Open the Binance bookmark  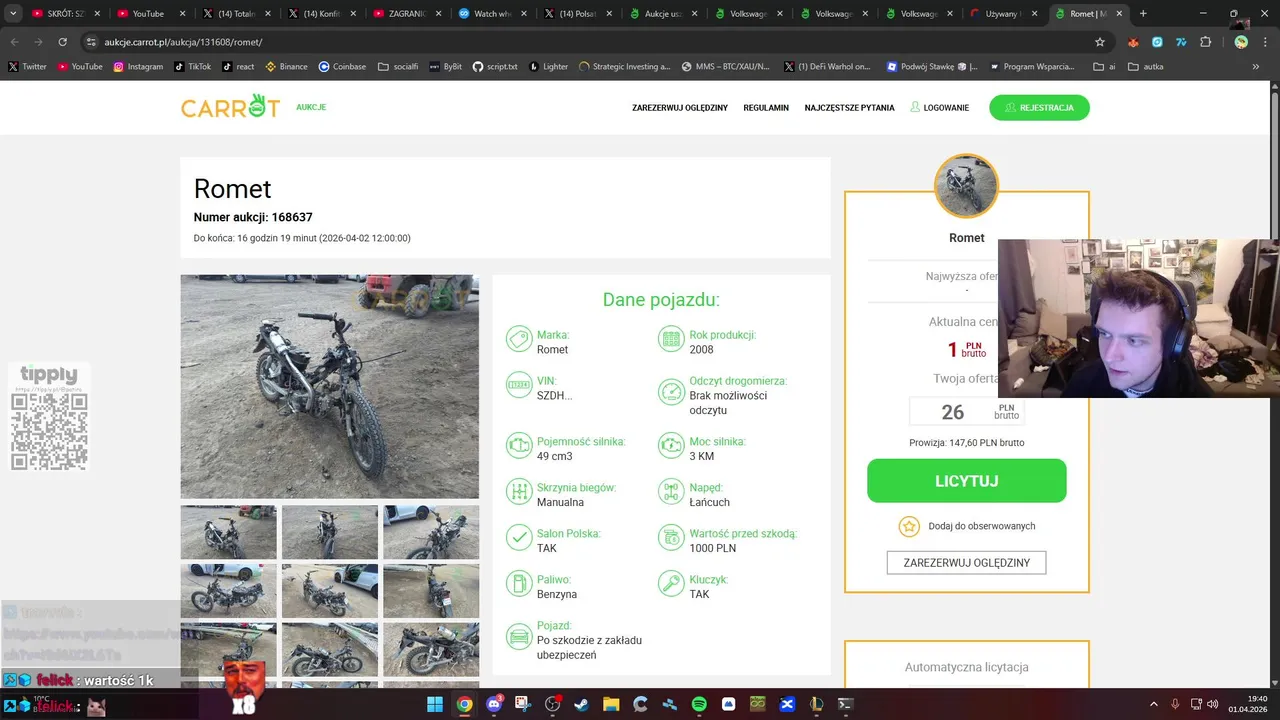point(286,67)
